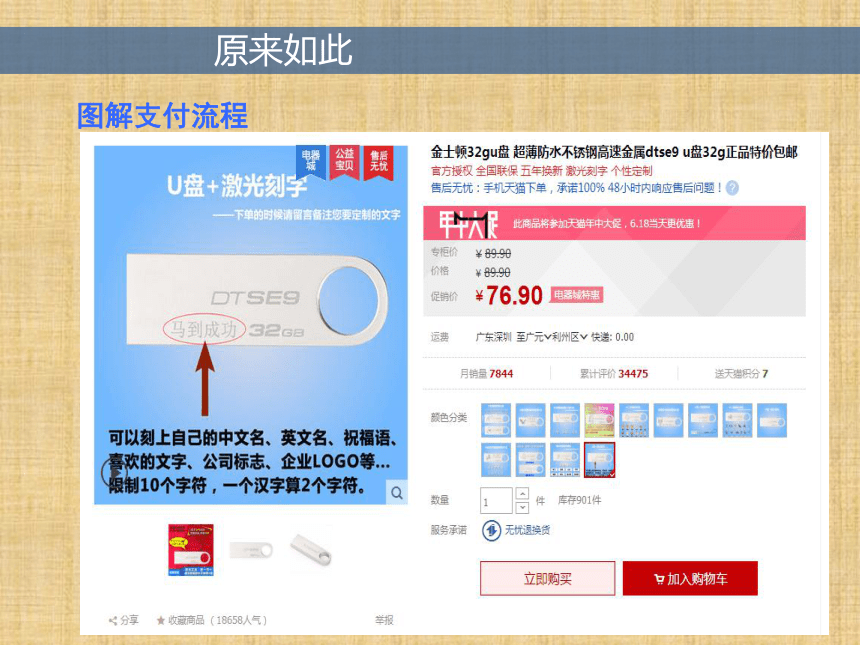
Task: Click the quantity input field
Action: point(496,501)
